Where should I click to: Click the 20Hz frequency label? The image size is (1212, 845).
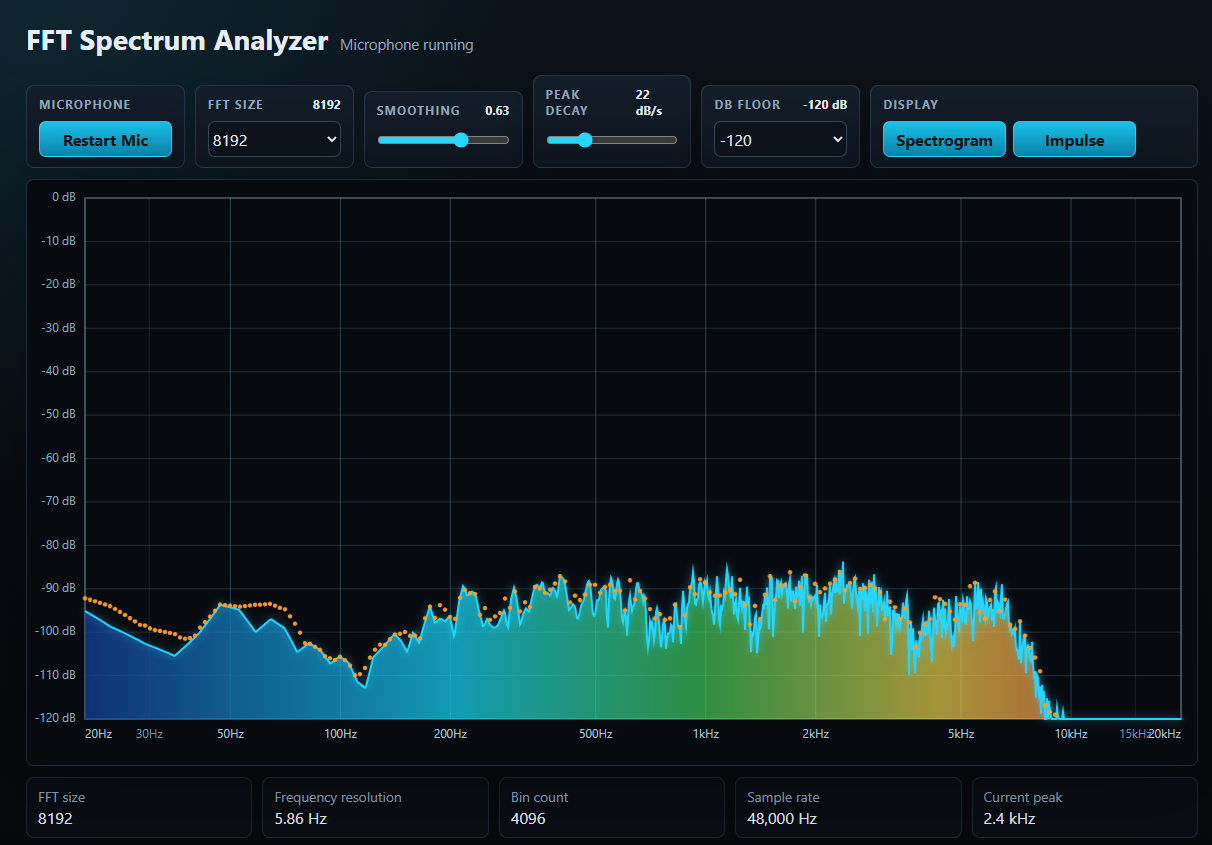(98, 734)
